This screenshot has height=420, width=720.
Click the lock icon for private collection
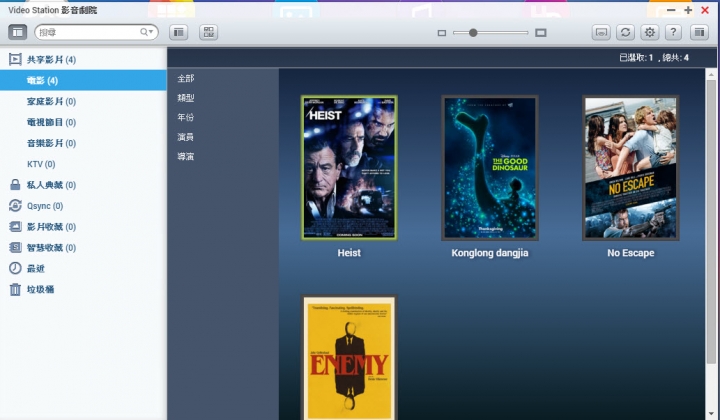(15, 185)
